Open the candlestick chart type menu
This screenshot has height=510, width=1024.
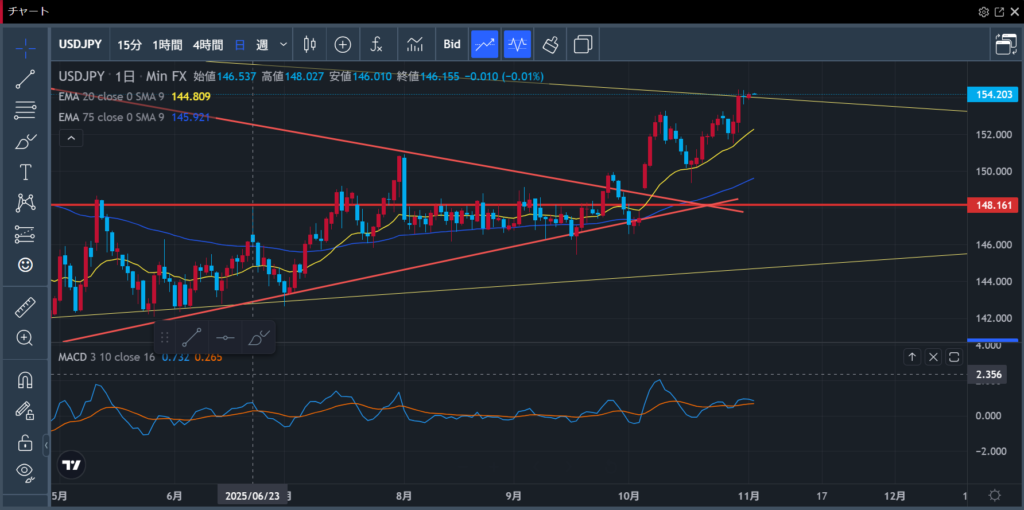309,44
